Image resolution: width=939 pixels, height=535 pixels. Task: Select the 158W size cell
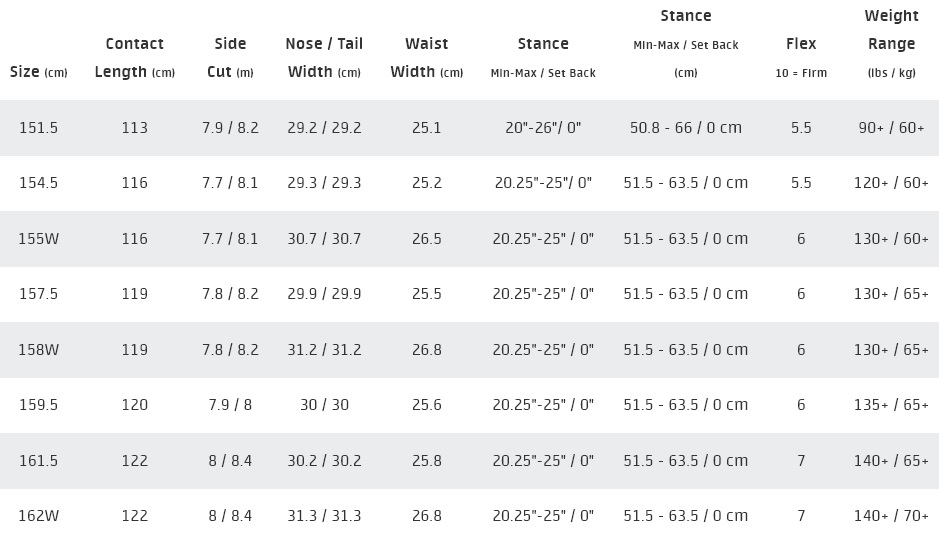39,350
